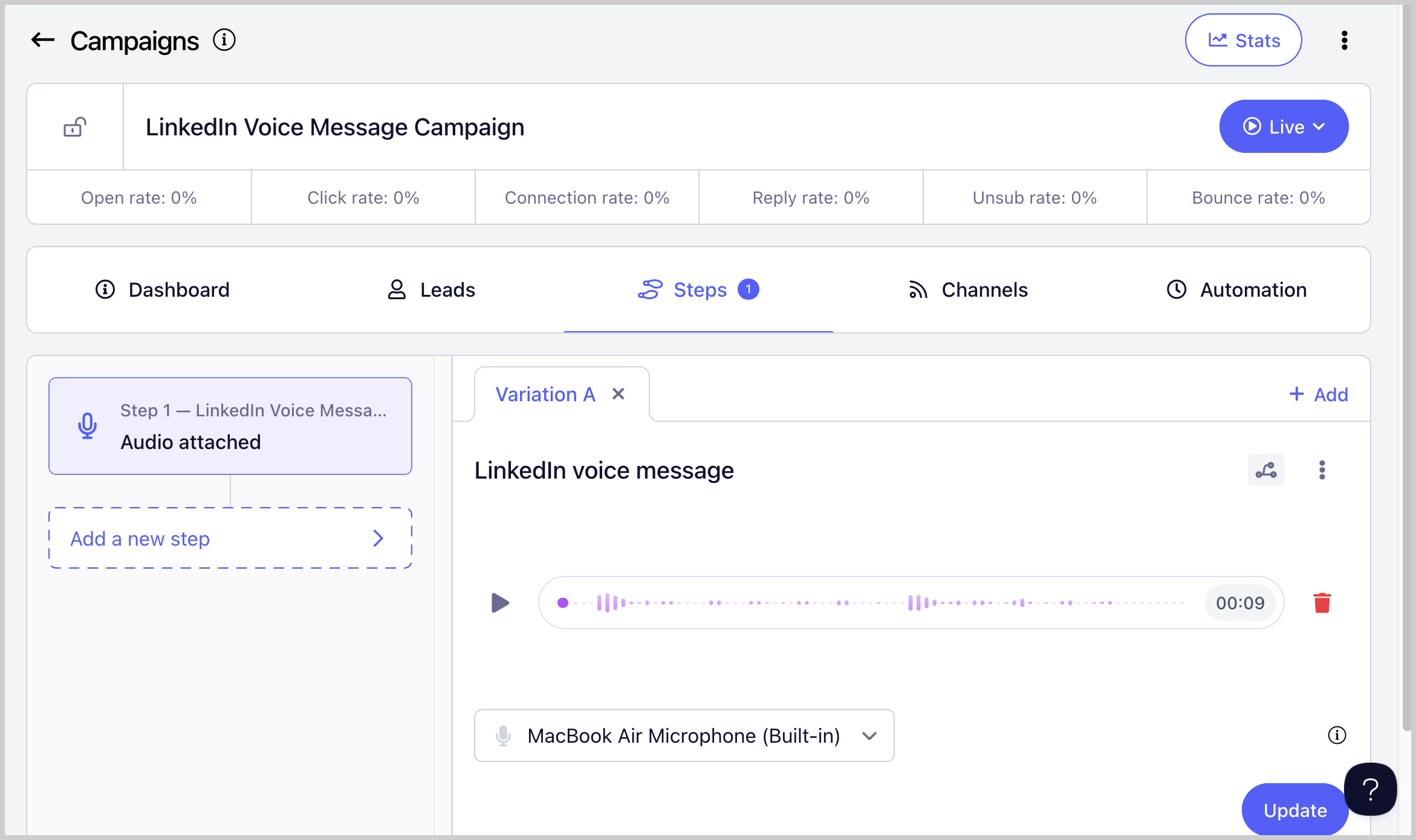Play the recorded voice message
Screen dimensions: 1416x840
pos(500,603)
